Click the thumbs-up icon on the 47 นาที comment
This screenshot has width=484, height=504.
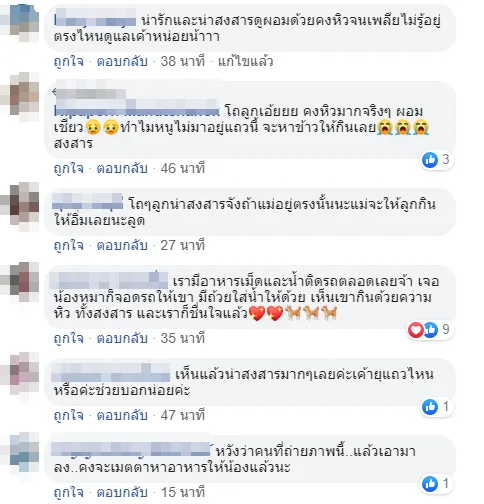pos(430,407)
